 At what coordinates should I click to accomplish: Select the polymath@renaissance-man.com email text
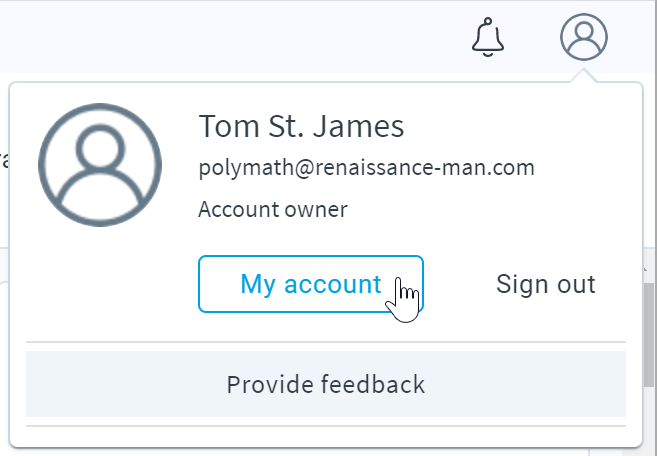[367, 168]
